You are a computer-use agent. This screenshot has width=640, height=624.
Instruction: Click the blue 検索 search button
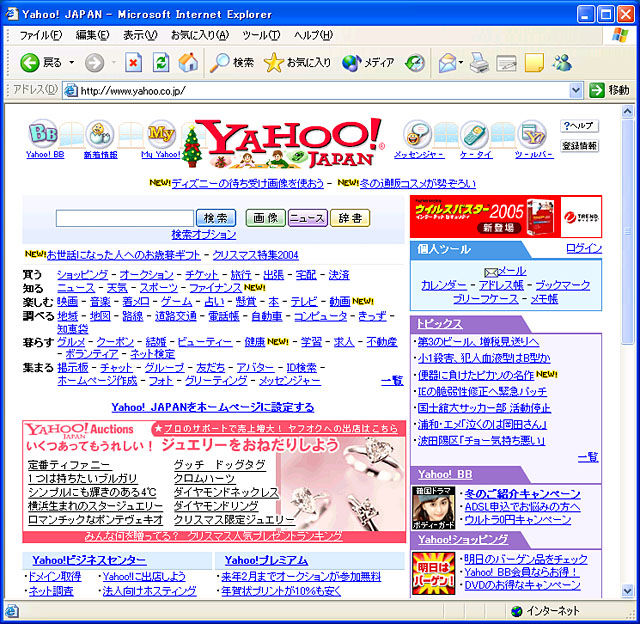[x=216, y=218]
